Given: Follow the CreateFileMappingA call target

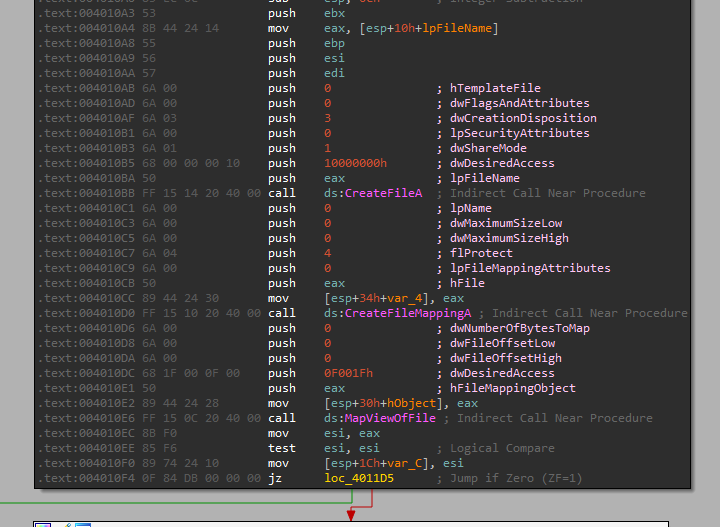Looking at the screenshot, I should coord(408,313).
